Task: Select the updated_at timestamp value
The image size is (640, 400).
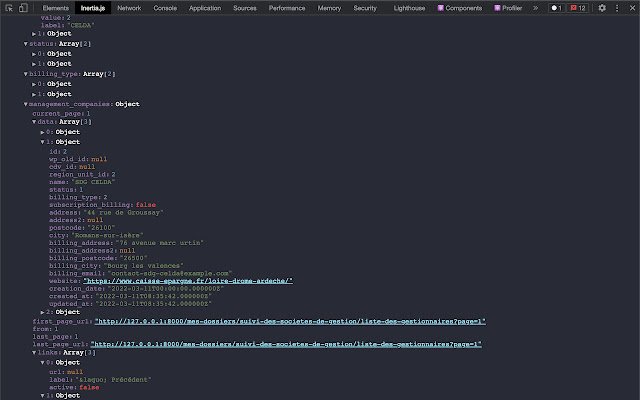Action: click(153, 304)
